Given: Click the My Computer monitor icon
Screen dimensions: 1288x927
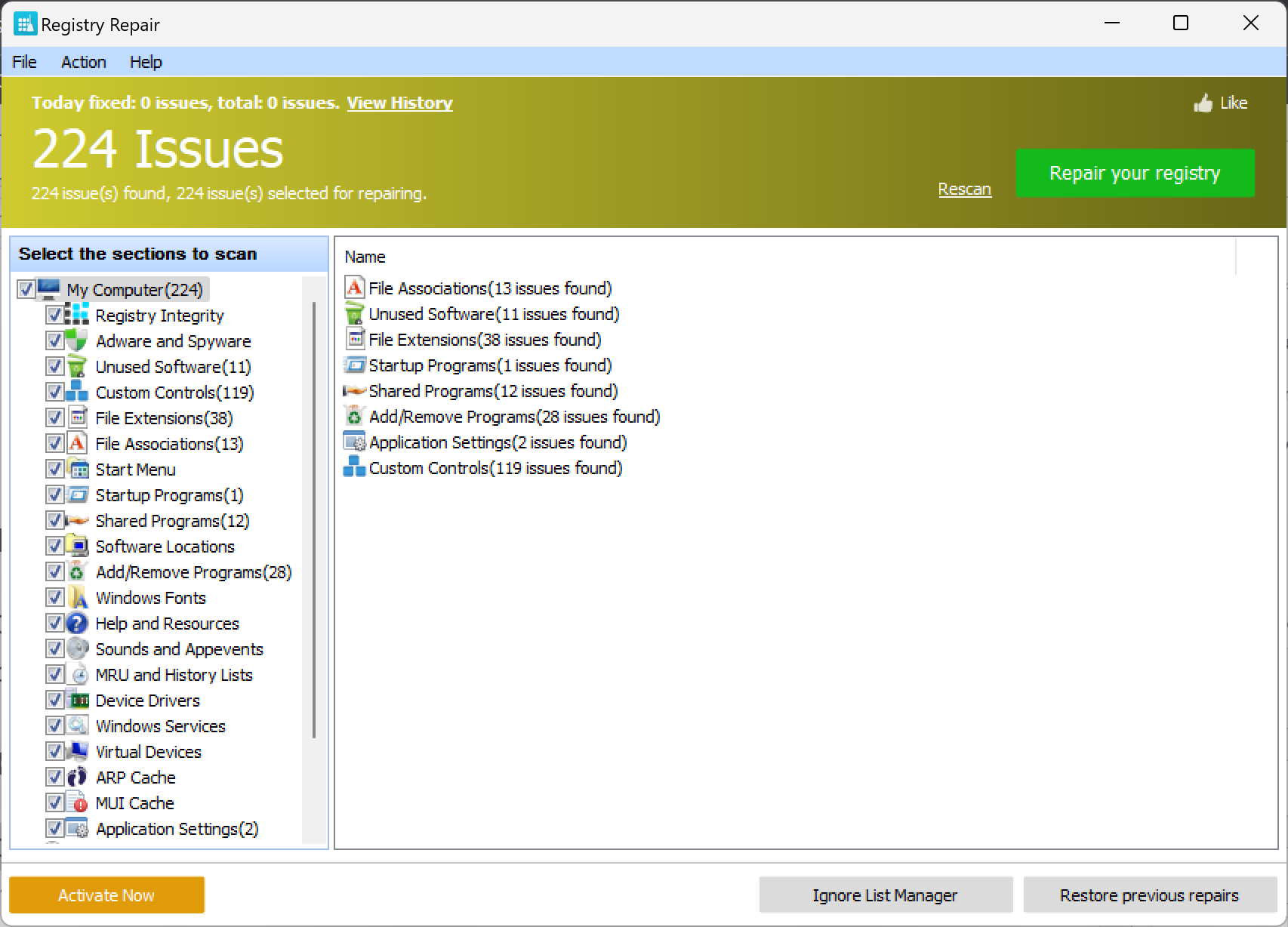Looking at the screenshot, I should (x=48, y=288).
